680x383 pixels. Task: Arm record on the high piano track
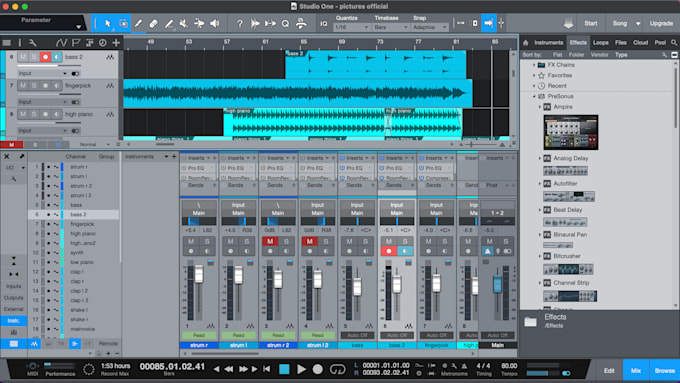pos(45,114)
